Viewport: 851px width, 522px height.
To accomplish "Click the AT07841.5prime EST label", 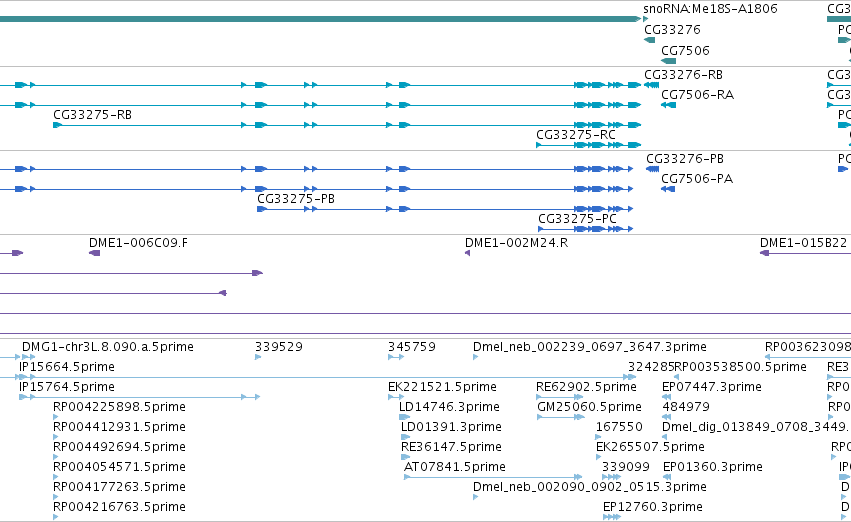I will (x=454, y=468).
